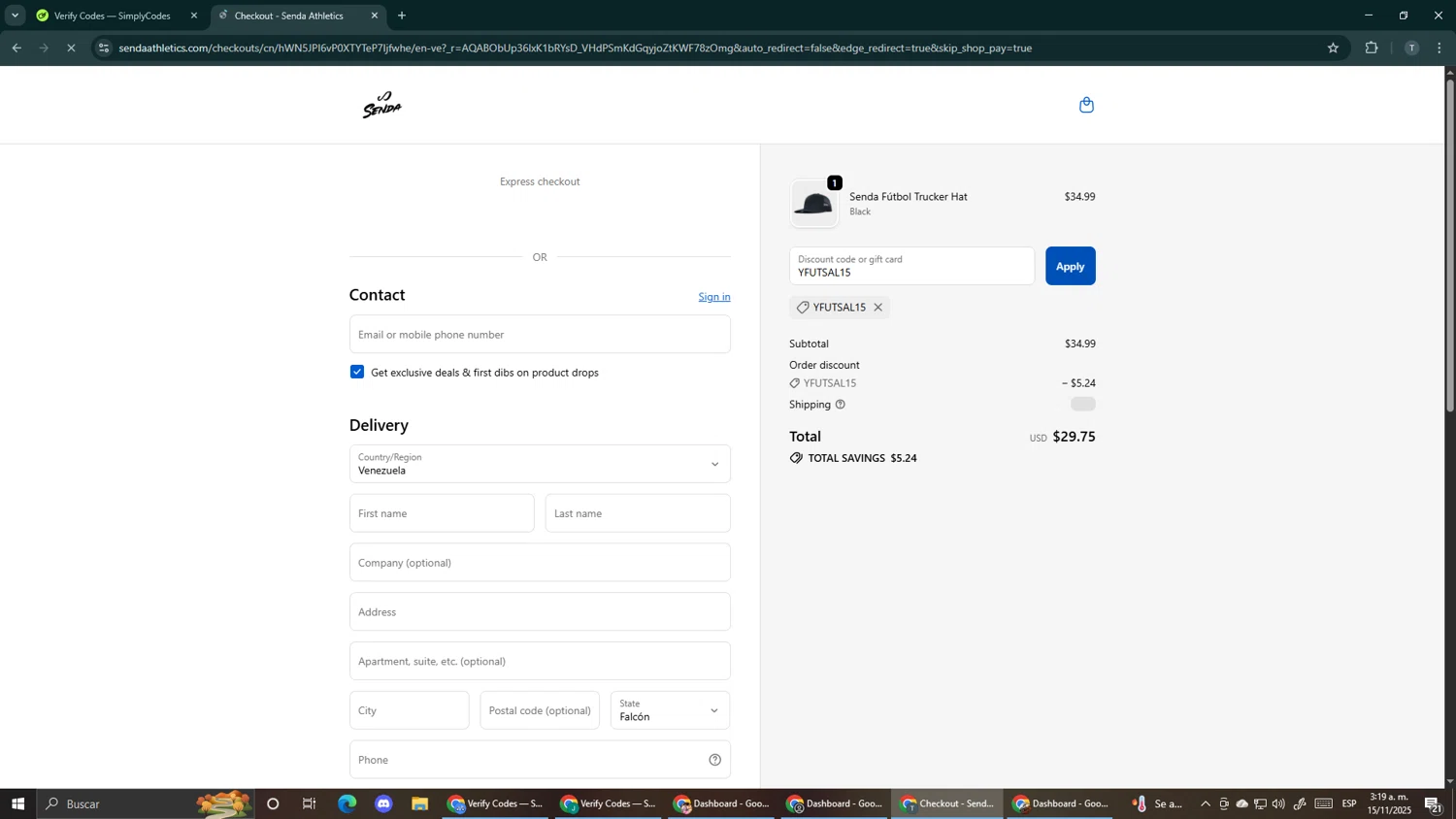Viewport: 1456px width, 819px height.
Task: Click the Sign in link
Action: [714, 297]
